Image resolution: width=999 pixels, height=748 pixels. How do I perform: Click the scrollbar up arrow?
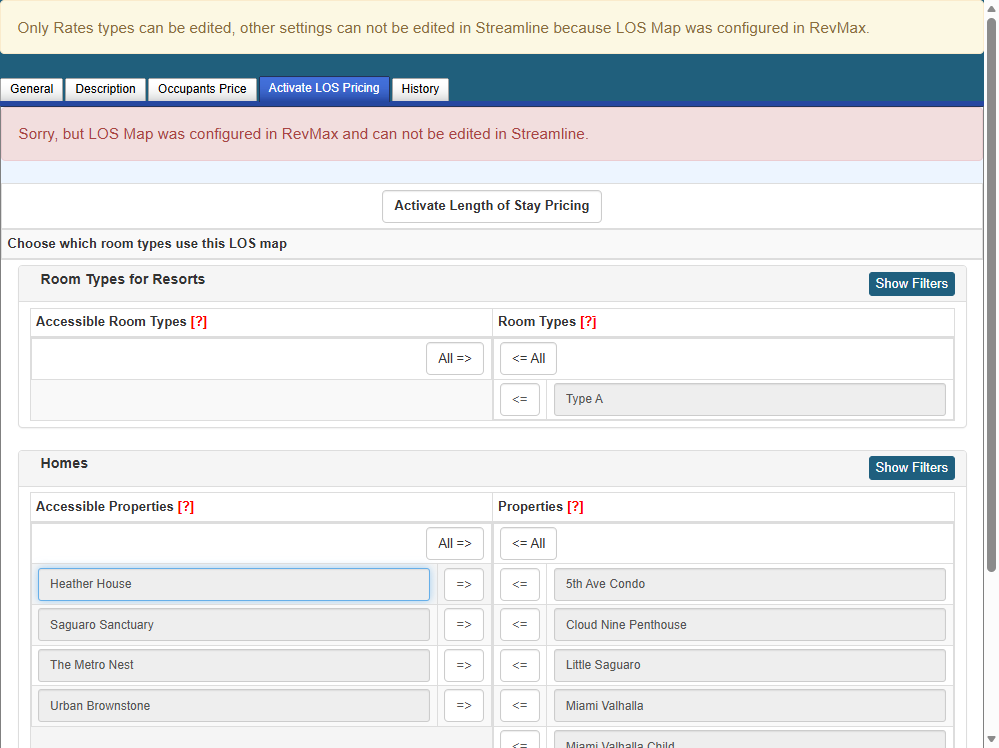(991, 8)
